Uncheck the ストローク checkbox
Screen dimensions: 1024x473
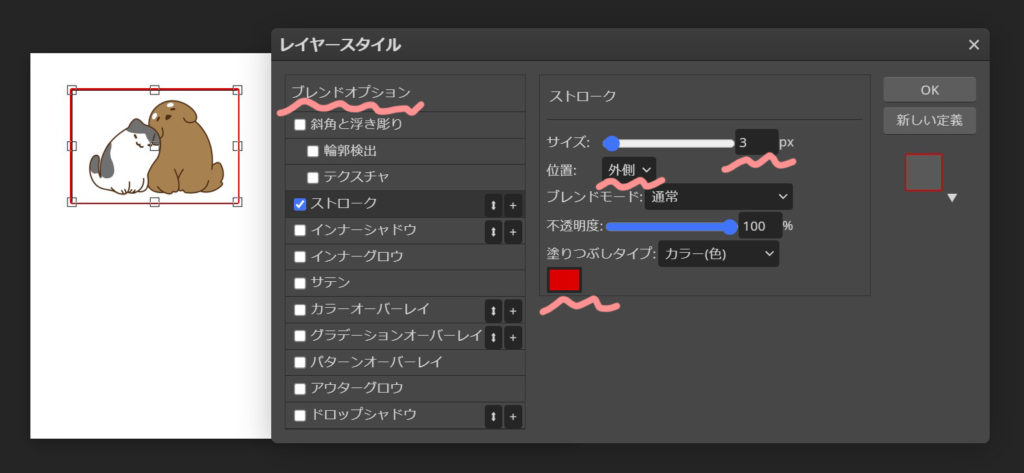300,205
